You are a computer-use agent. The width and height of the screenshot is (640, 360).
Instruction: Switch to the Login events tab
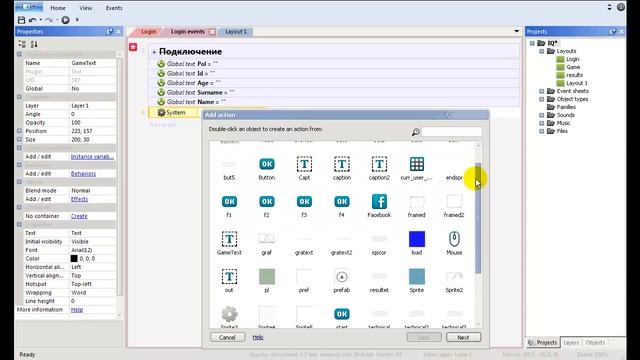click(x=187, y=31)
